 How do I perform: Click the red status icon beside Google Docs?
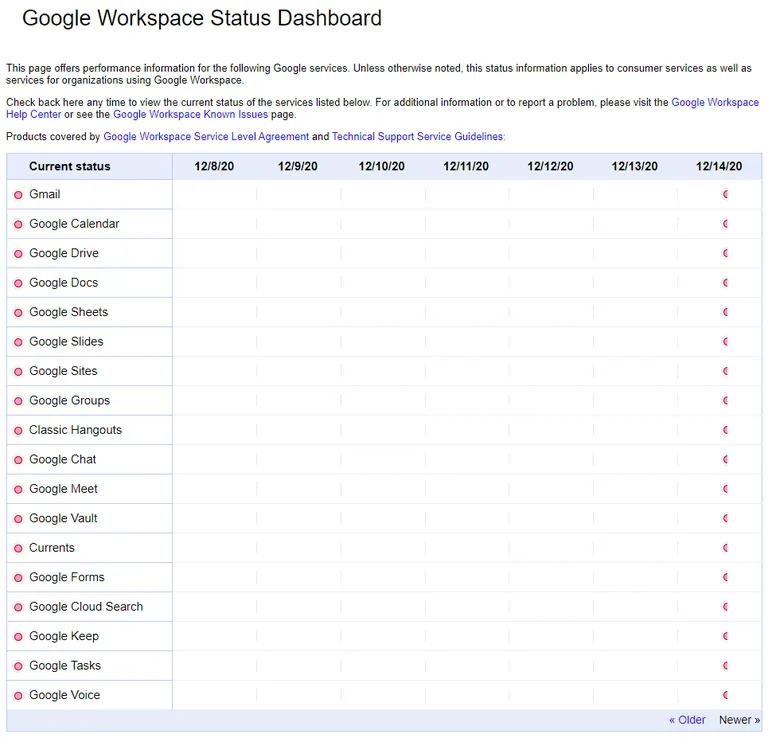coord(18,283)
